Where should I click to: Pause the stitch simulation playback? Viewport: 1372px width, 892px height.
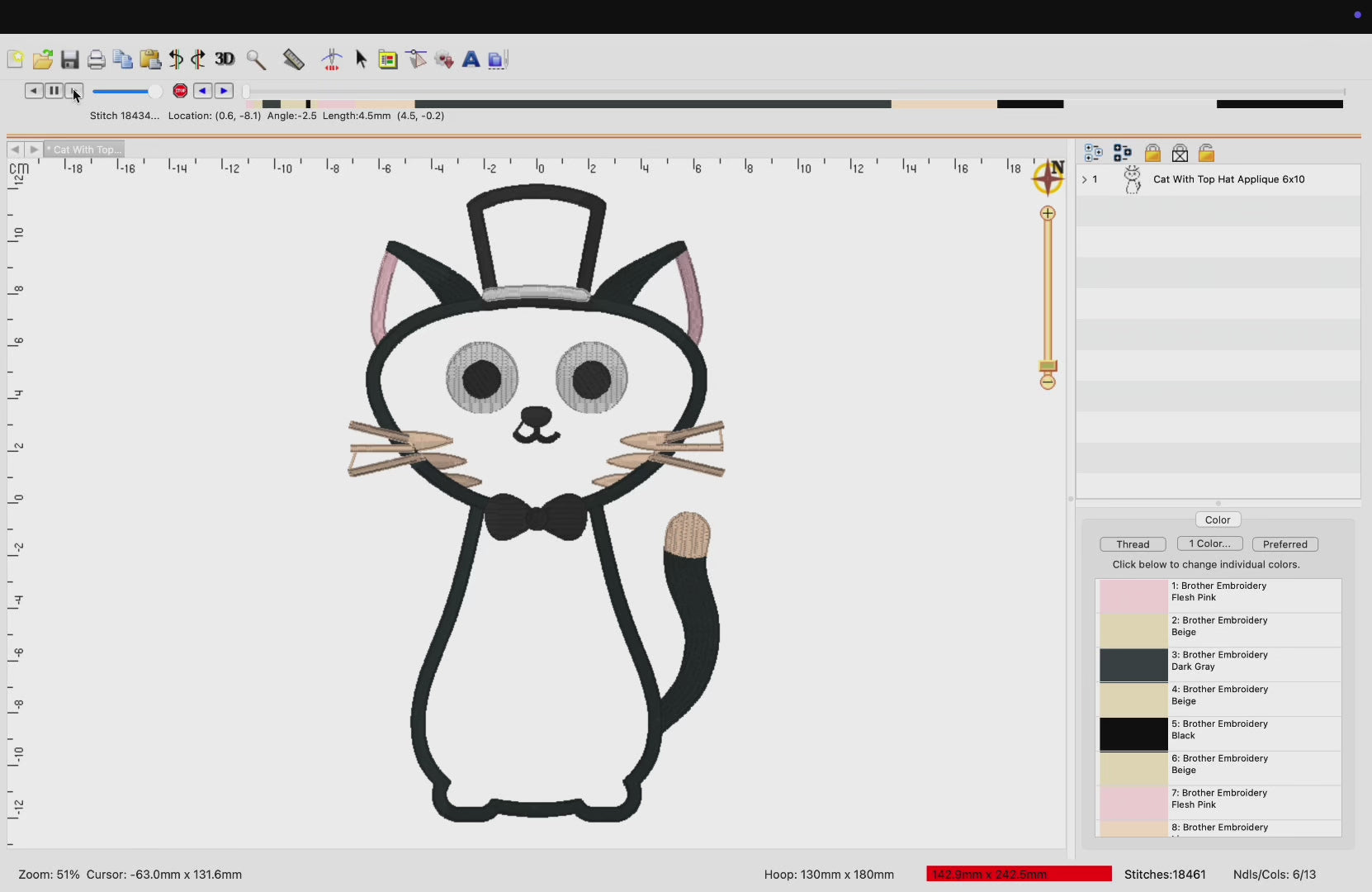click(x=54, y=91)
